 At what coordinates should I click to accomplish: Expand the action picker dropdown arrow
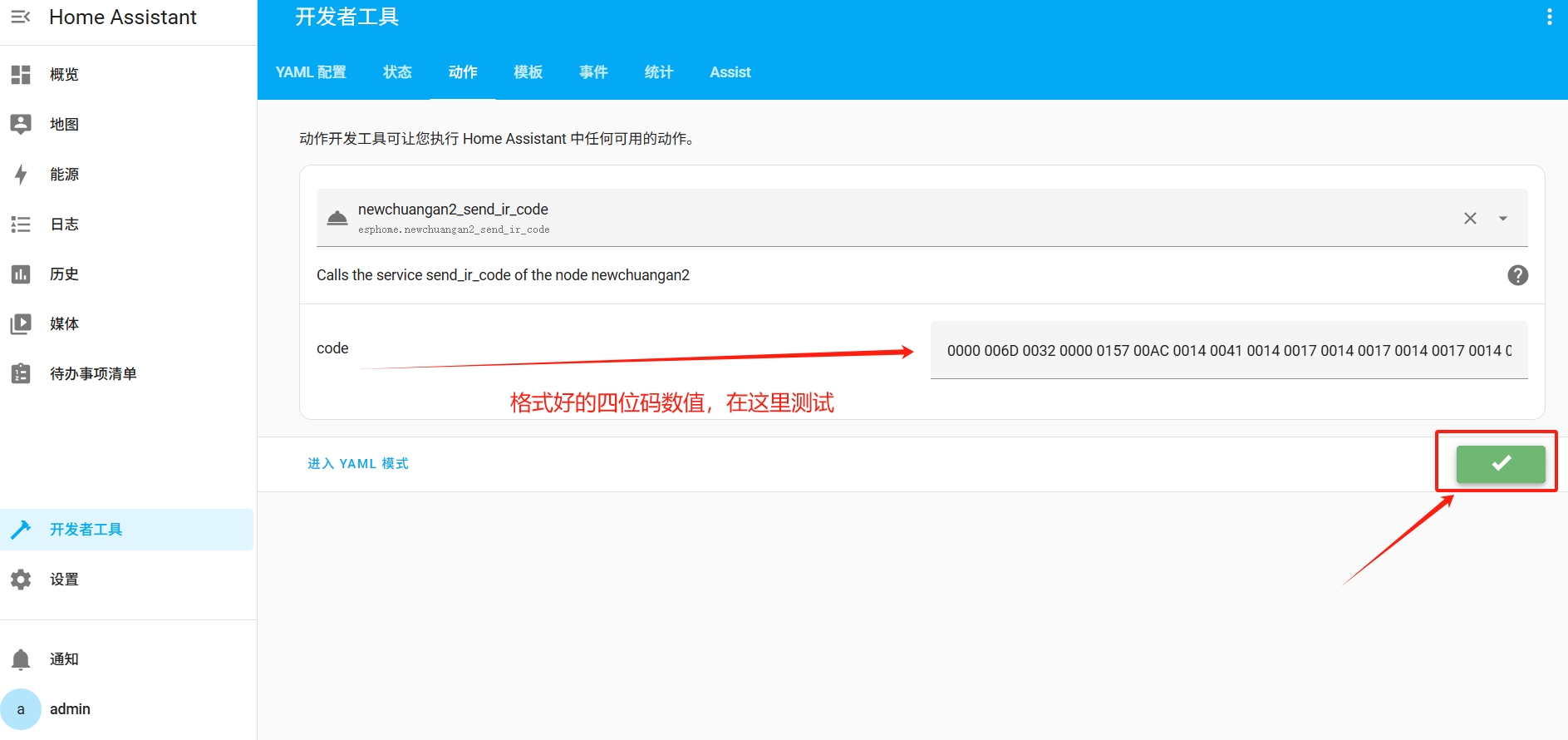(x=1502, y=218)
